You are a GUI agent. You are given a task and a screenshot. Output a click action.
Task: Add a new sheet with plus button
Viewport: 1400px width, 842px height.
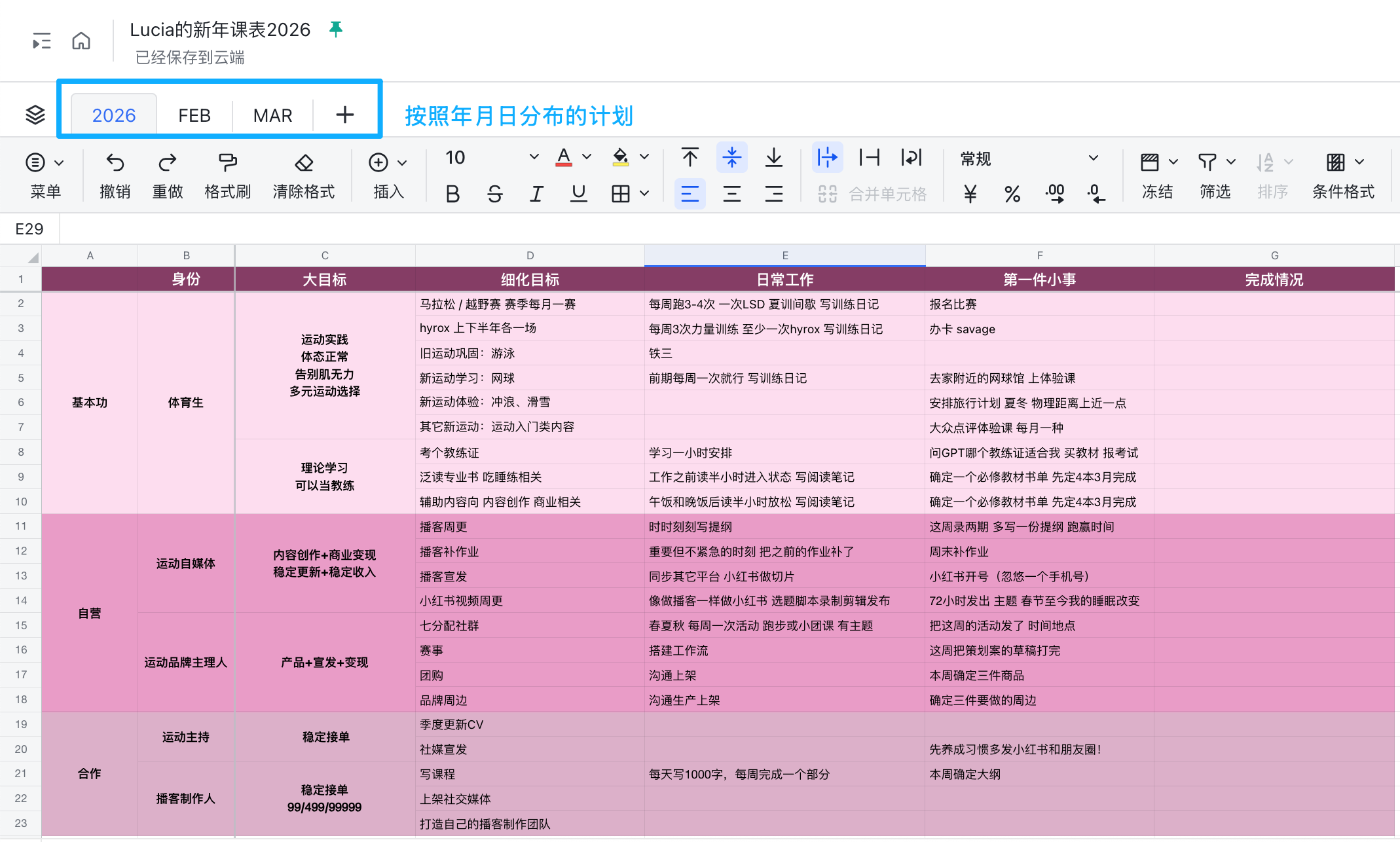coord(345,115)
